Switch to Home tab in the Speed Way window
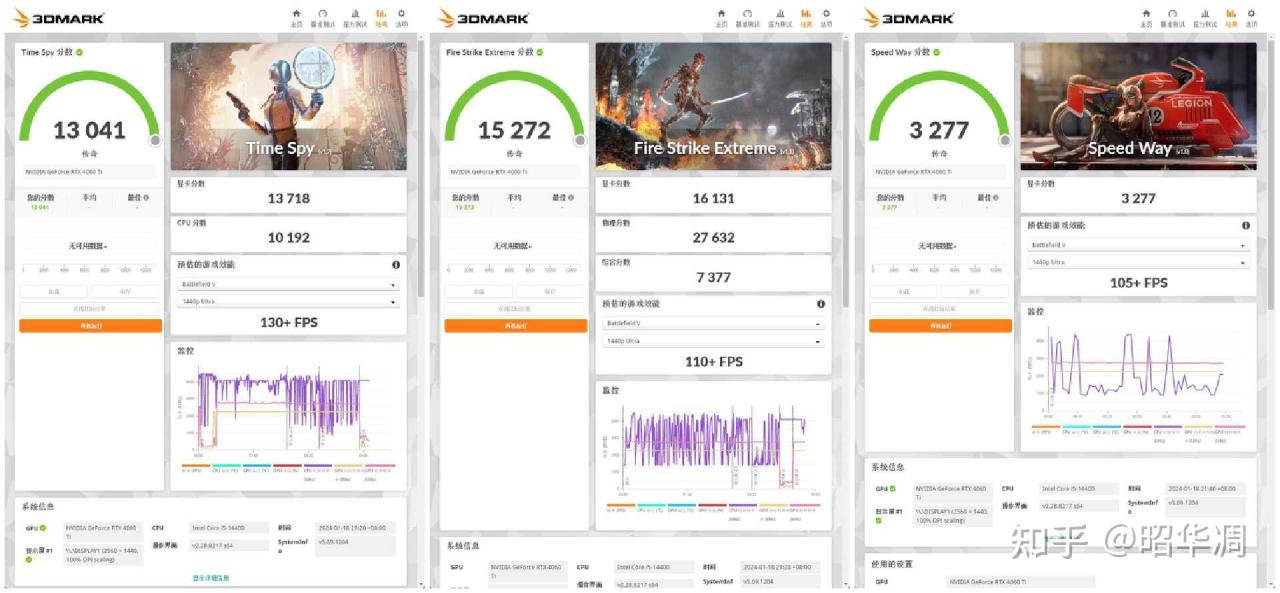The width and height of the screenshot is (1280, 593). coord(1146,17)
